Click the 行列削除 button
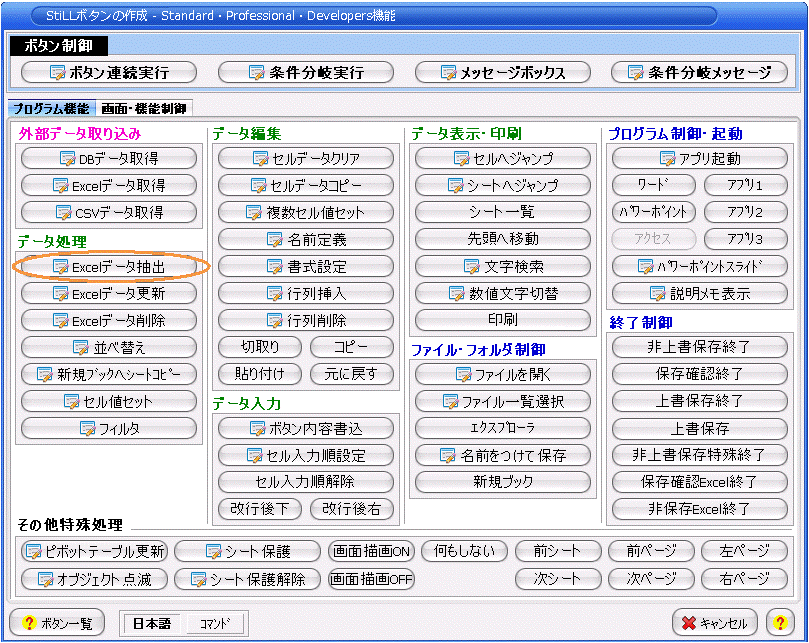Viewport: 809px width, 643px height. (x=306, y=320)
